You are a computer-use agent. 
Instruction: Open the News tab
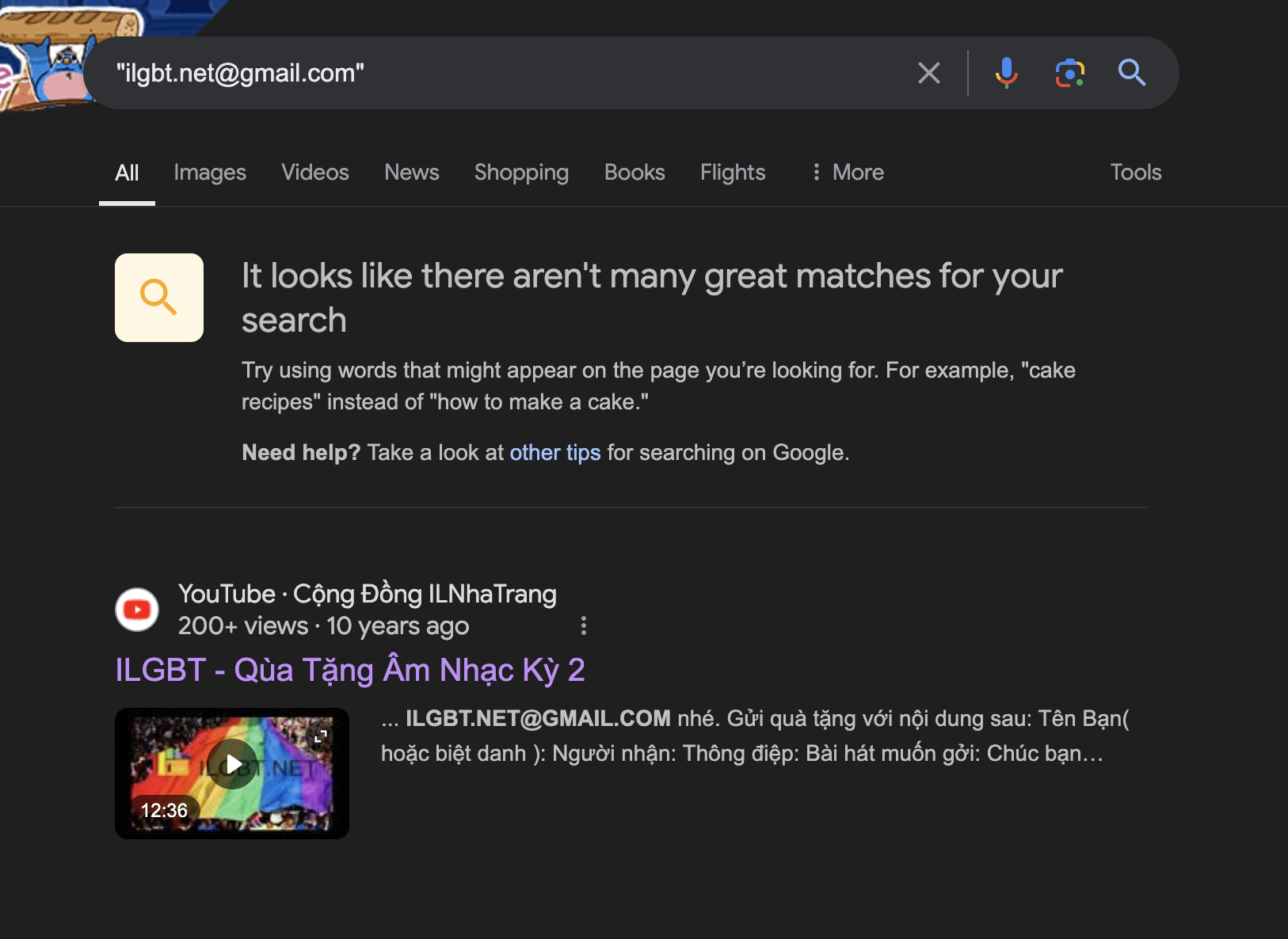coord(411,173)
